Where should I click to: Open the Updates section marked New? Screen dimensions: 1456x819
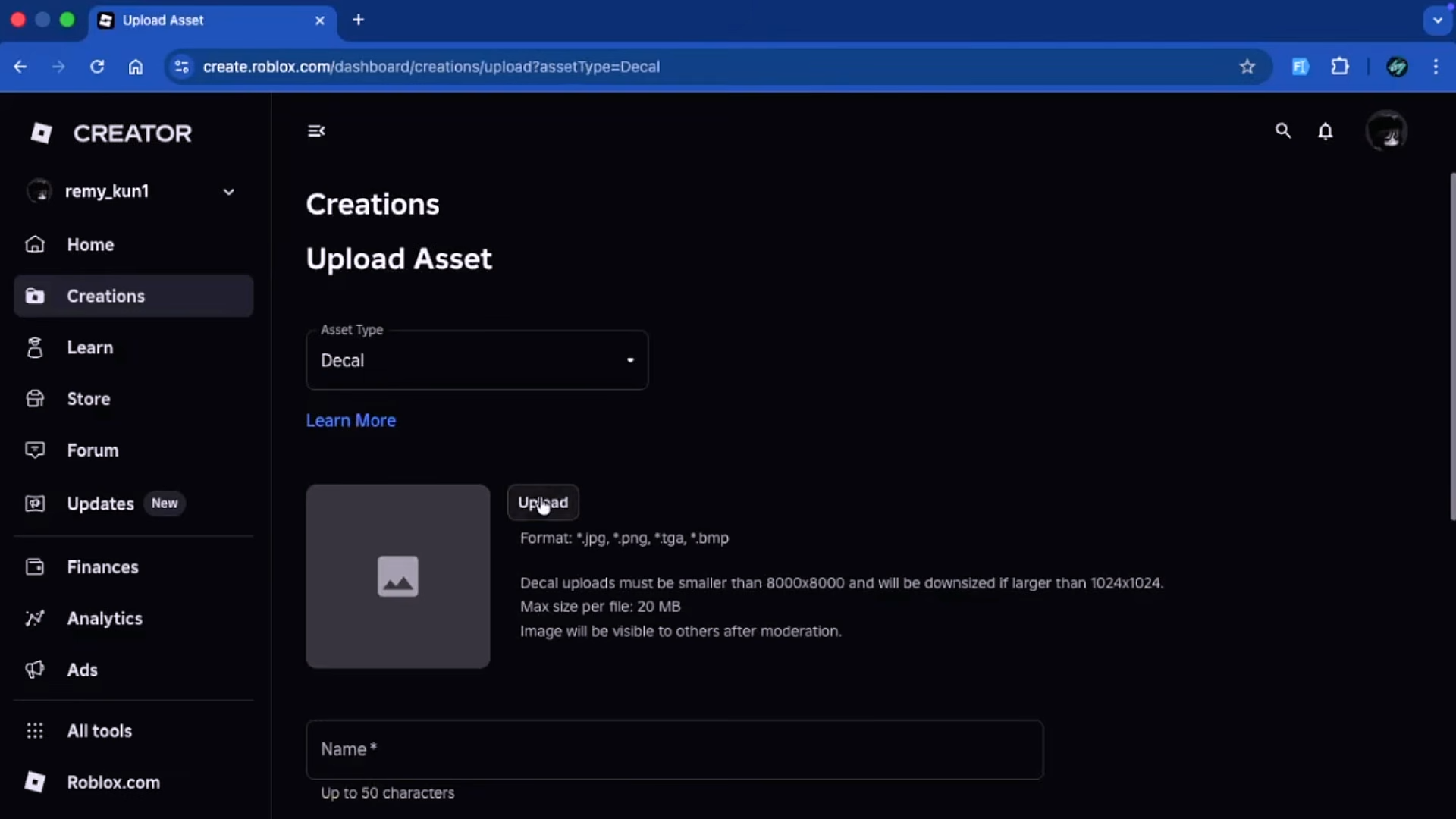coord(100,504)
